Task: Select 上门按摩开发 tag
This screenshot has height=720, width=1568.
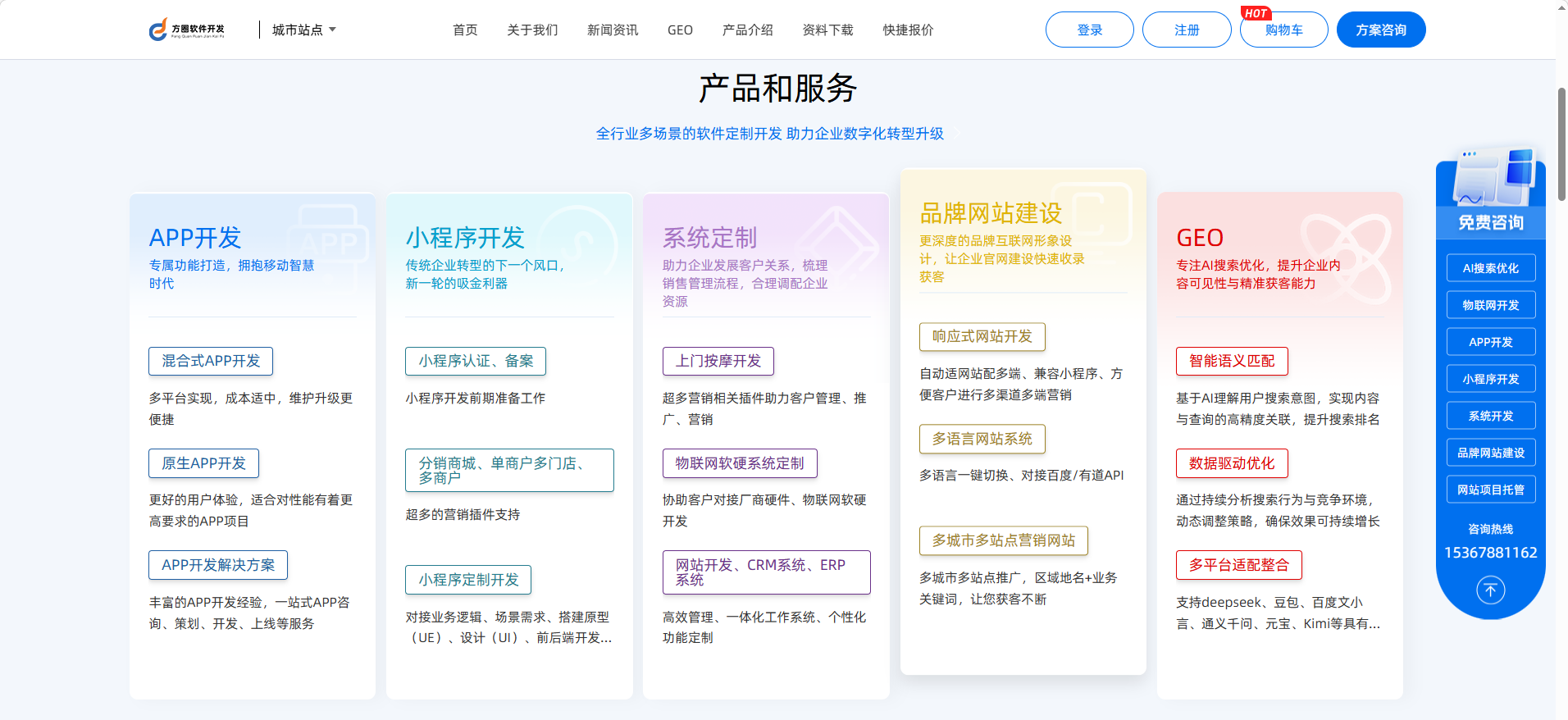Action: click(718, 361)
